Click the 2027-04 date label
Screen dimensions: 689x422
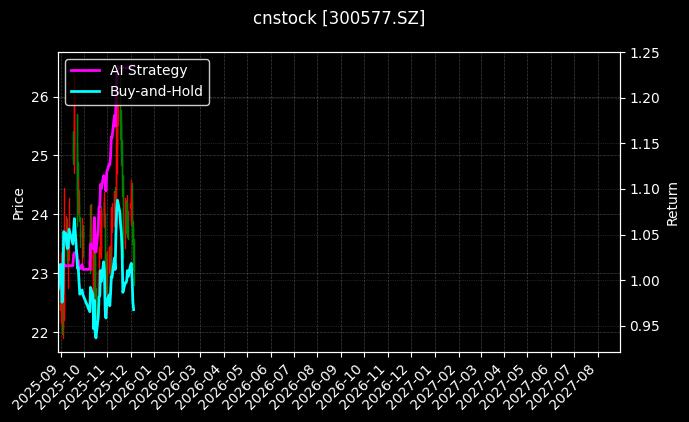478,387
